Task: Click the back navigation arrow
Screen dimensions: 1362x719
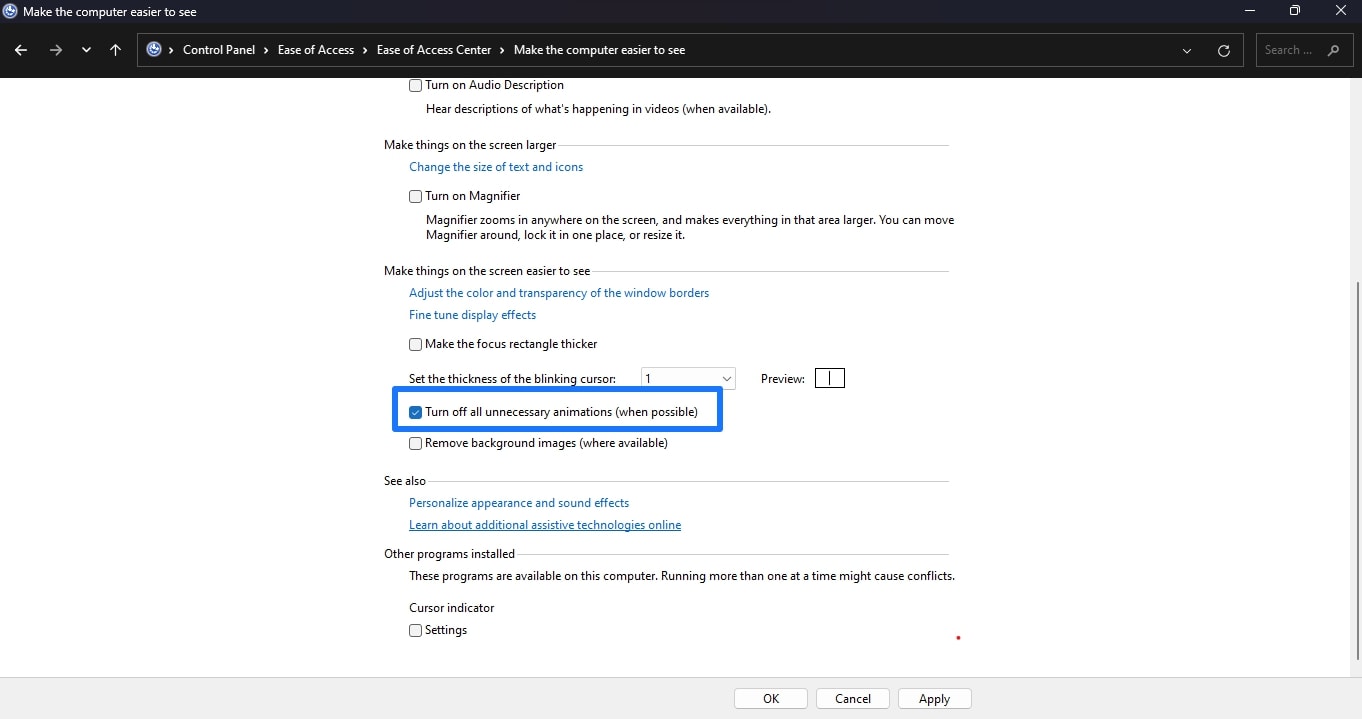Action: (20, 49)
